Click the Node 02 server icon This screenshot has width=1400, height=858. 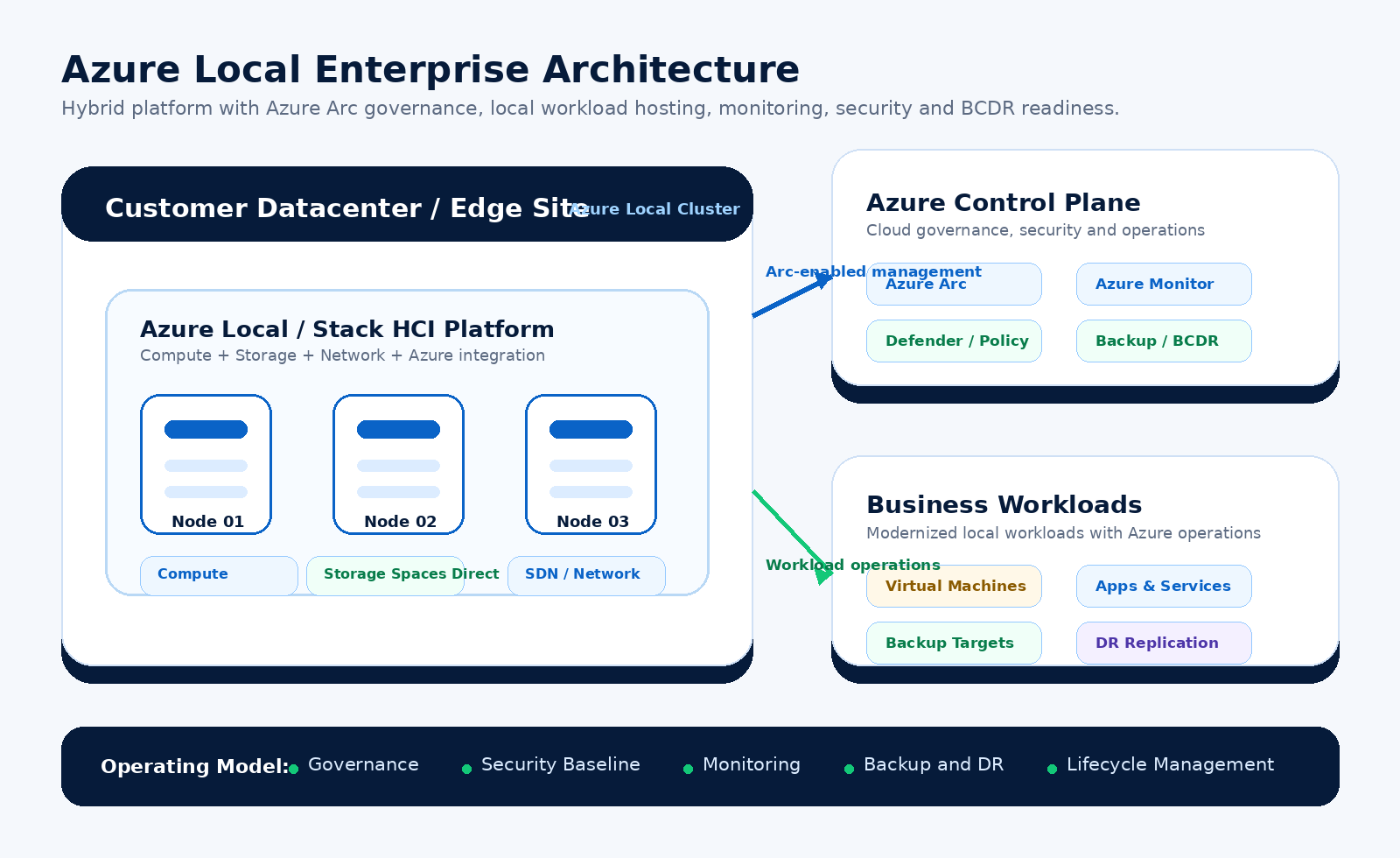click(399, 464)
